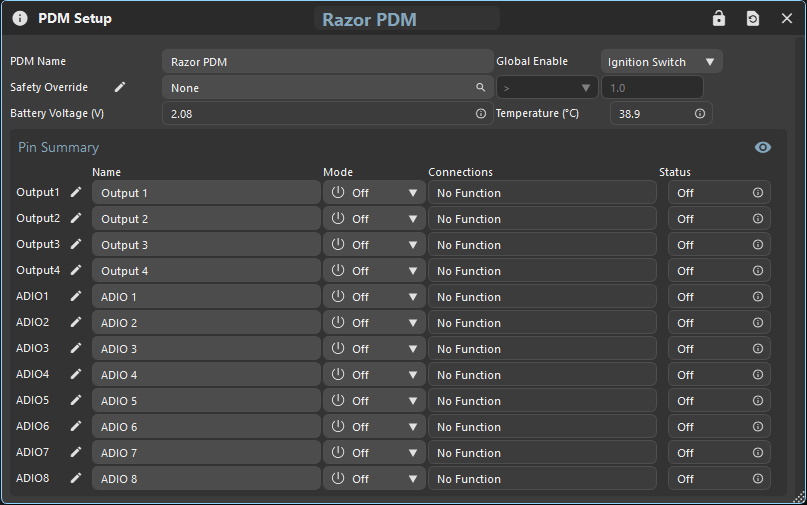Edit Output1 using its pencil icon
Viewport: 807px width, 505px height.
click(76, 192)
